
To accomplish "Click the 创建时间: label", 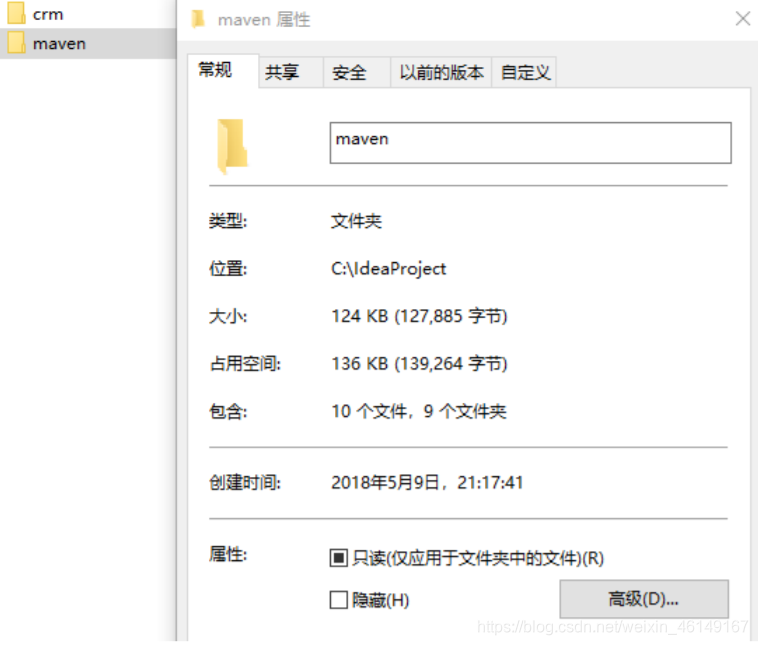I will (x=245, y=483).
